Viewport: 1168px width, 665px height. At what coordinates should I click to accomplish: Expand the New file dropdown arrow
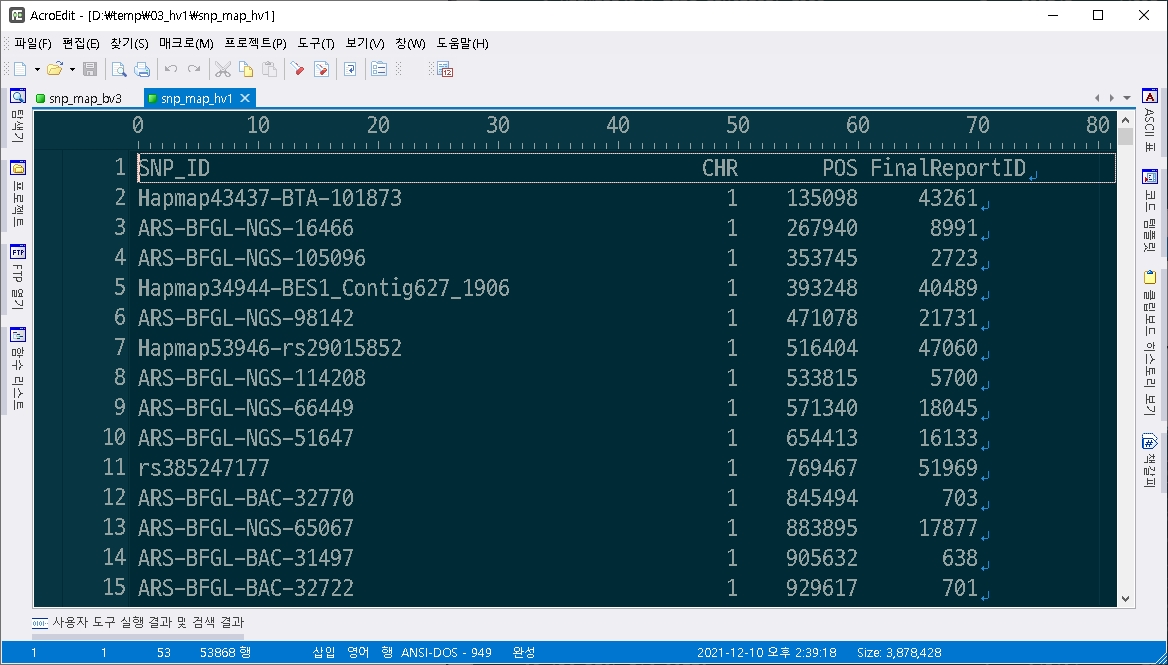point(37,69)
